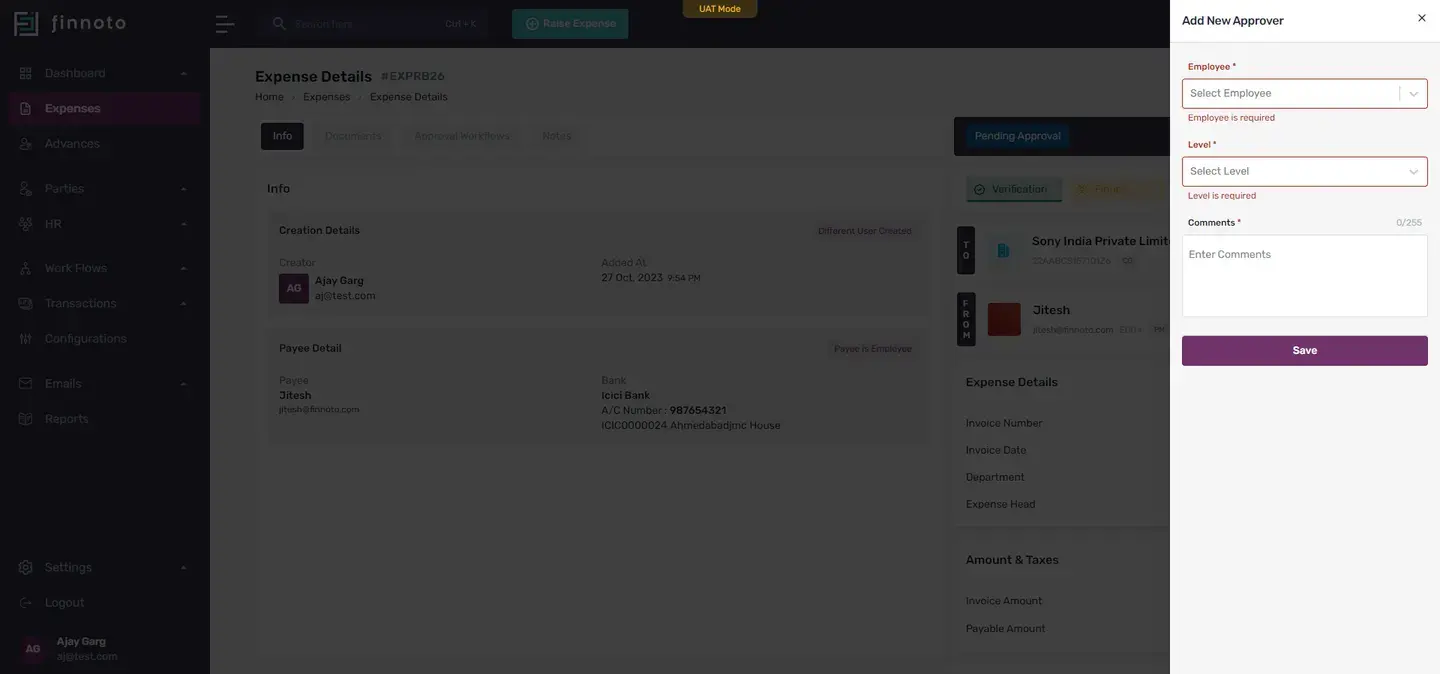Image resolution: width=1440 pixels, height=674 pixels.
Task: Click the Settings gear icon
Action: (x=26, y=568)
